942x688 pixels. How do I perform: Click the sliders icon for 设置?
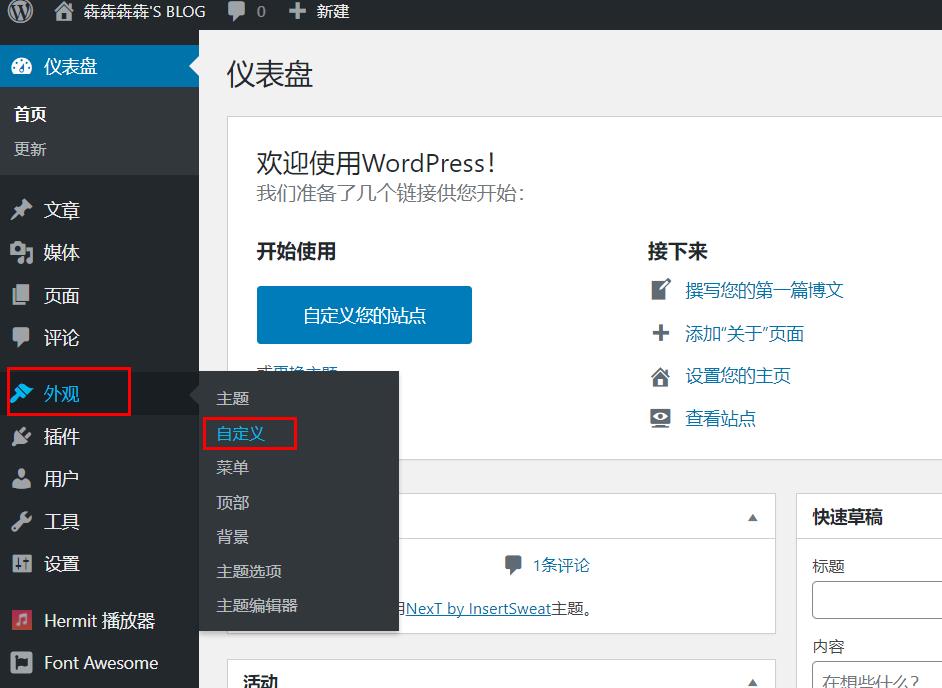coord(22,564)
